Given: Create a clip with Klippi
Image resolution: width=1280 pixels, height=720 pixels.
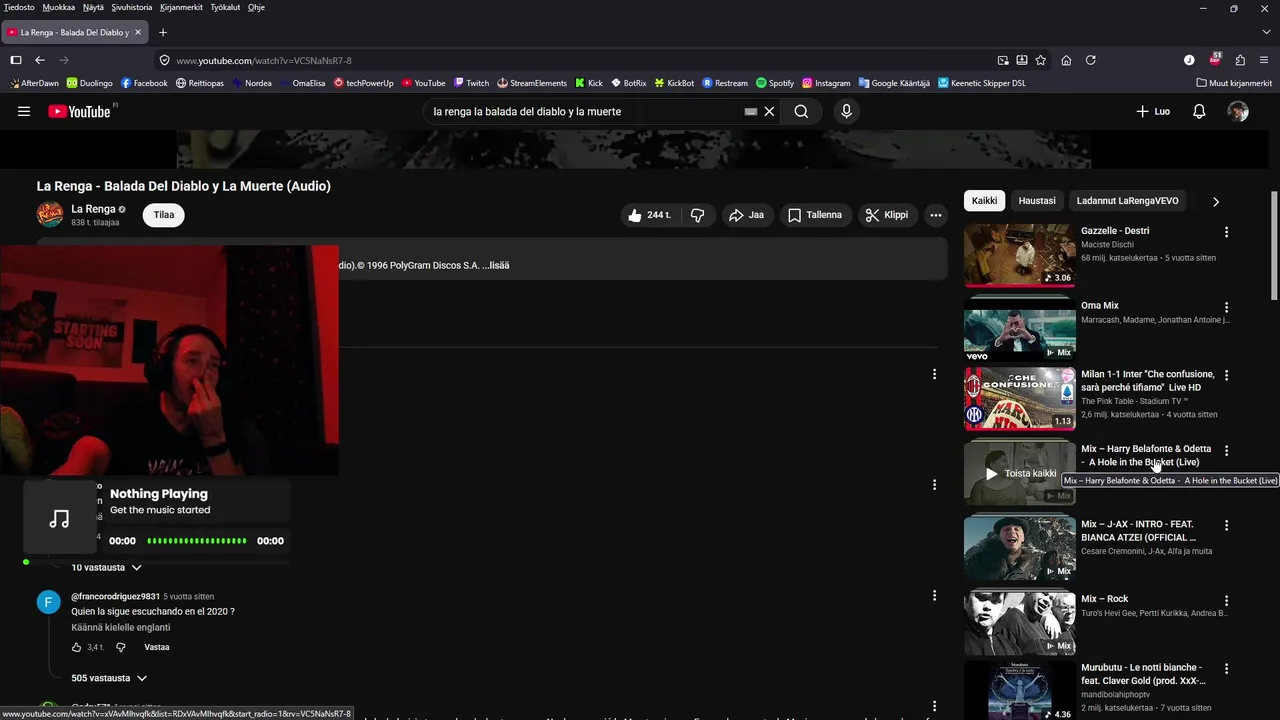Looking at the screenshot, I should [887, 215].
